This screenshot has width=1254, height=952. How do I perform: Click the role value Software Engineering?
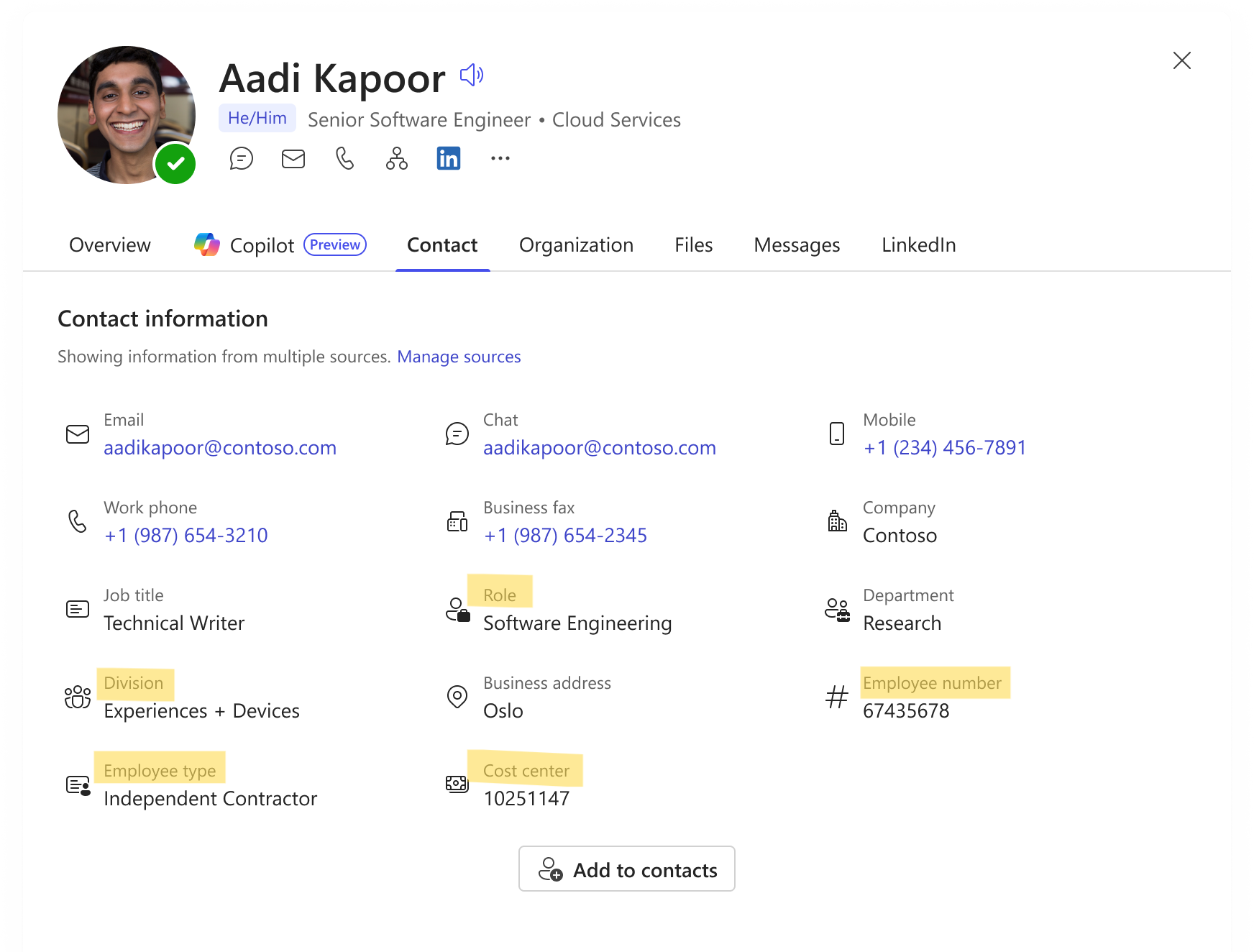click(577, 623)
